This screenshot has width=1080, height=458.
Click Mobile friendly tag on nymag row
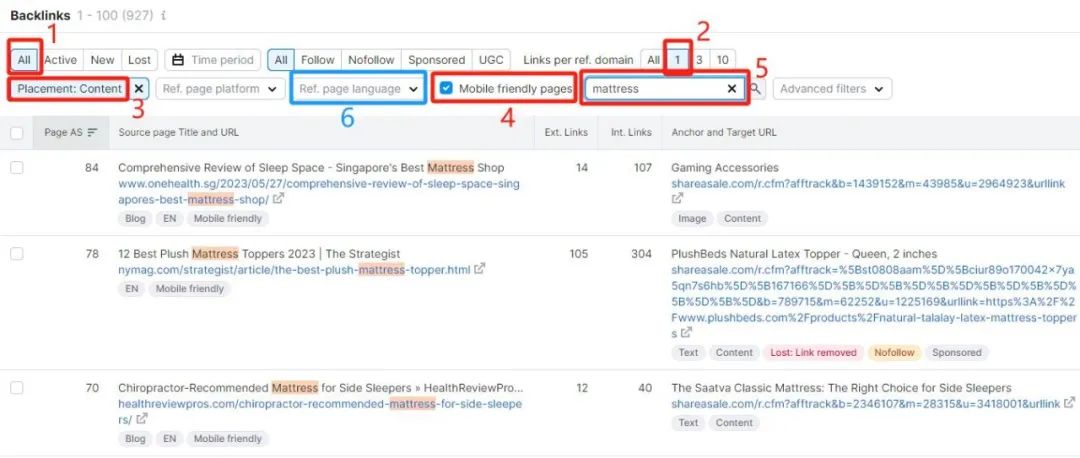[x=189, y=289]
